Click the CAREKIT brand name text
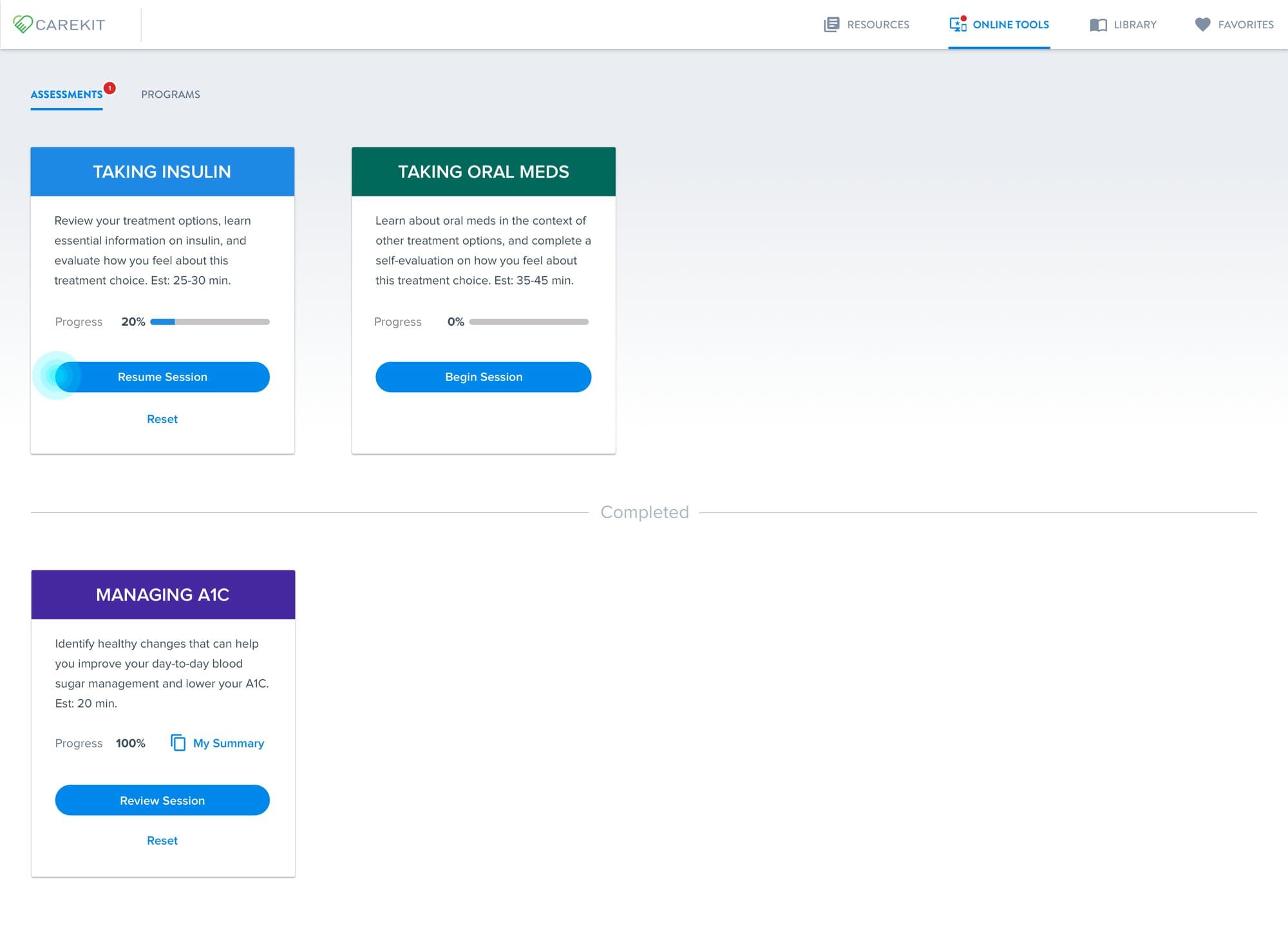The height and width of the screenshot is (938, 1288). pyautogui.click(x=70, y=24)
